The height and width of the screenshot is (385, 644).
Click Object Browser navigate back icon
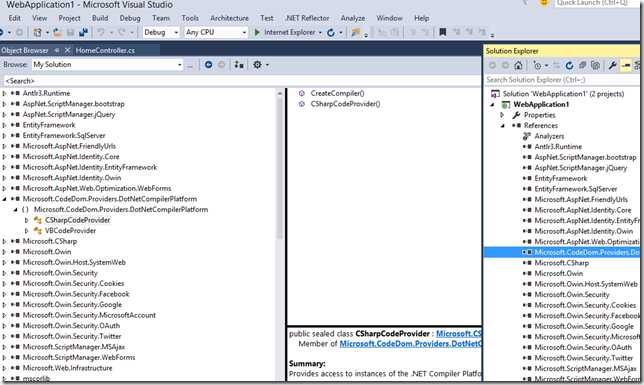208,65
